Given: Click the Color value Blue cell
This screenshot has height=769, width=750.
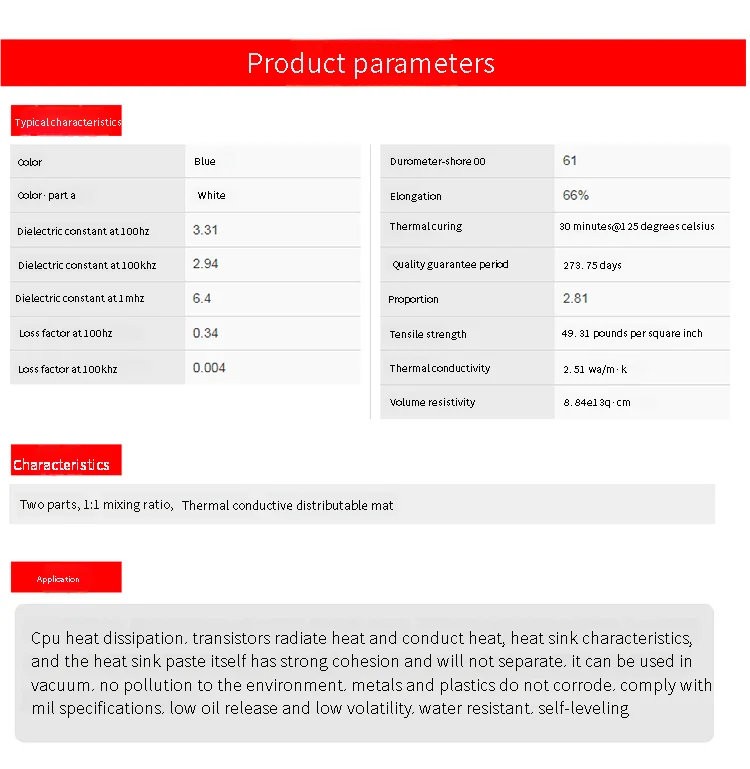Looking at the screenshot, I should coord(205,161).
